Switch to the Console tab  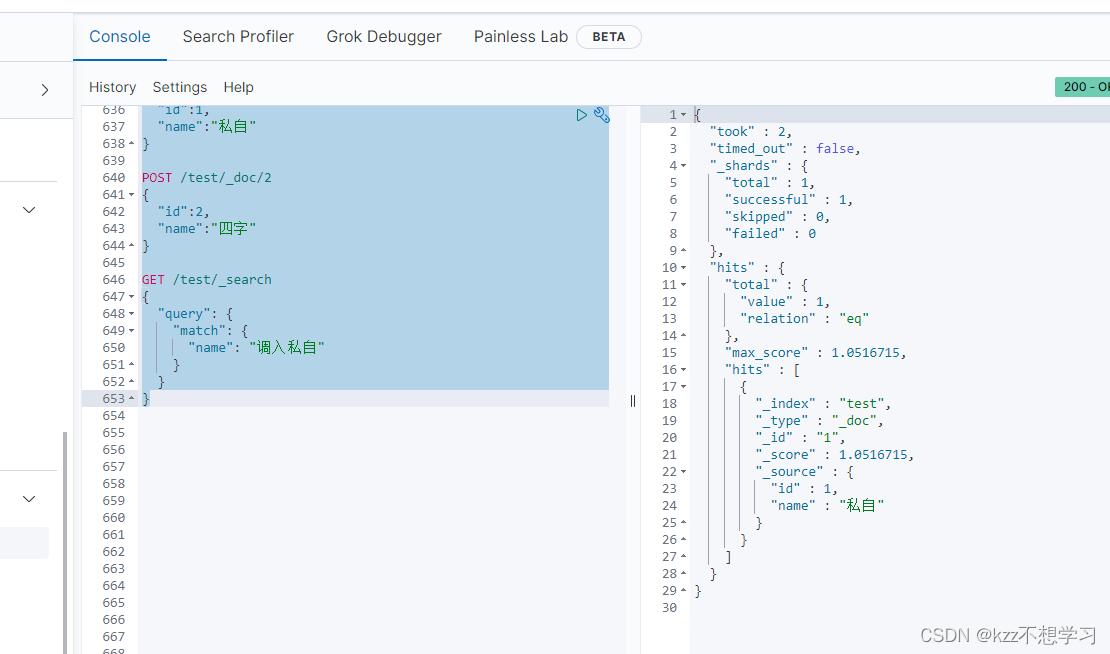[120, 37]
